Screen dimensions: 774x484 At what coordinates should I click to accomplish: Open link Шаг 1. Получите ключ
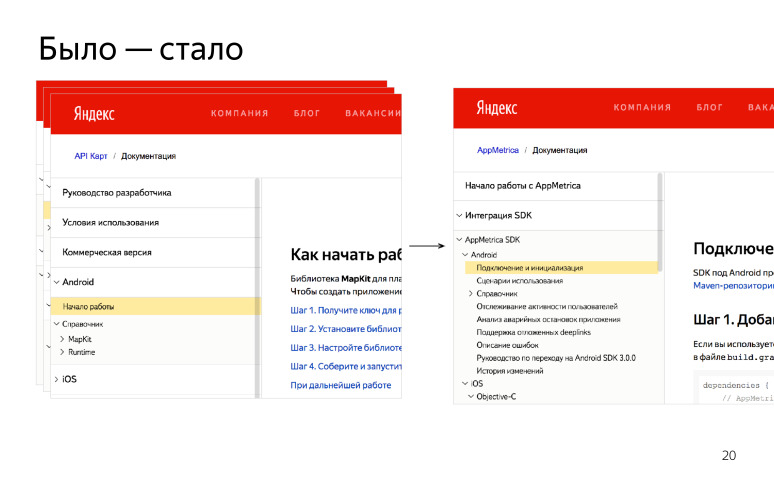pos(346,310)
